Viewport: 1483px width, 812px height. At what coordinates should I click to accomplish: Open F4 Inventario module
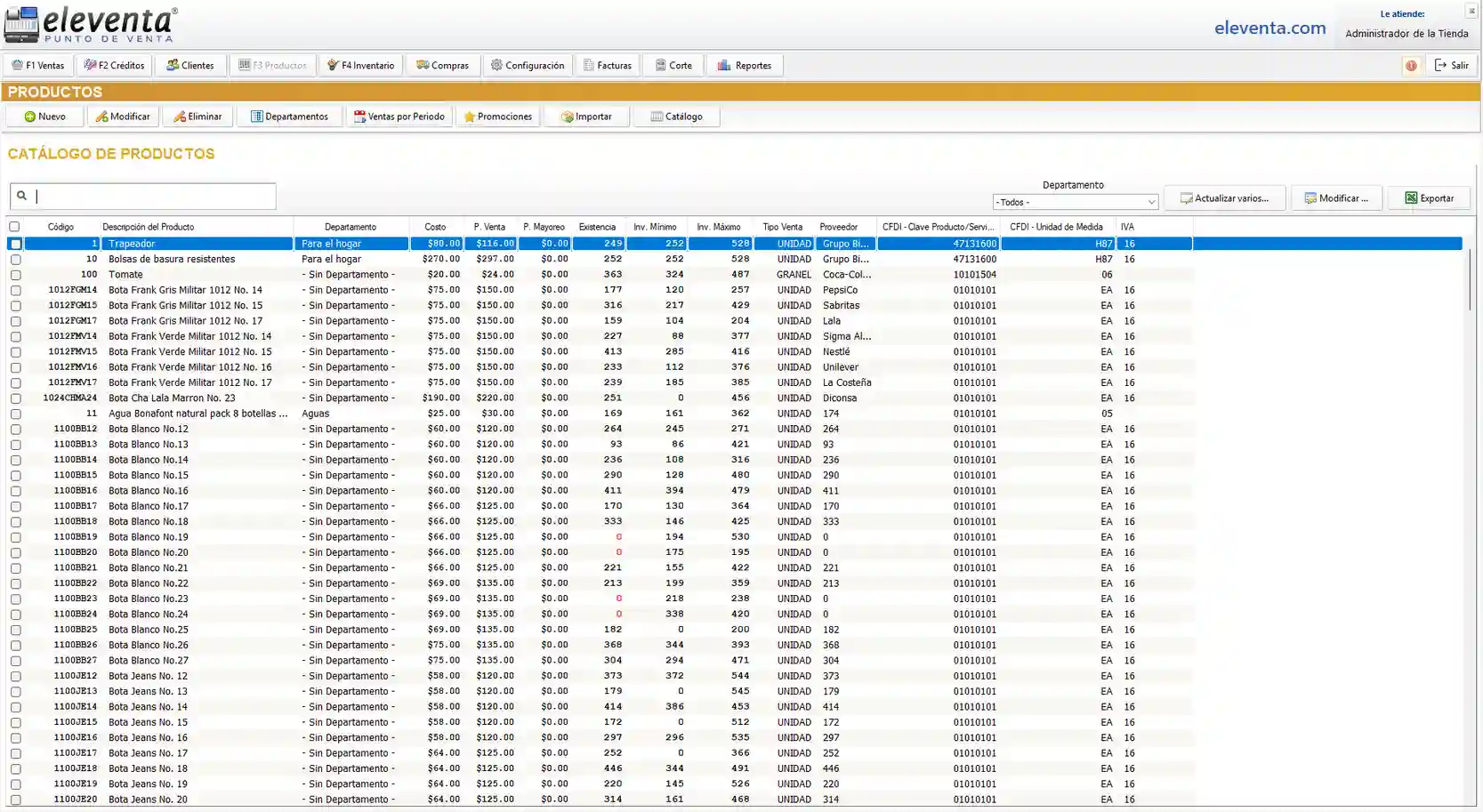(x=361, y=66)
